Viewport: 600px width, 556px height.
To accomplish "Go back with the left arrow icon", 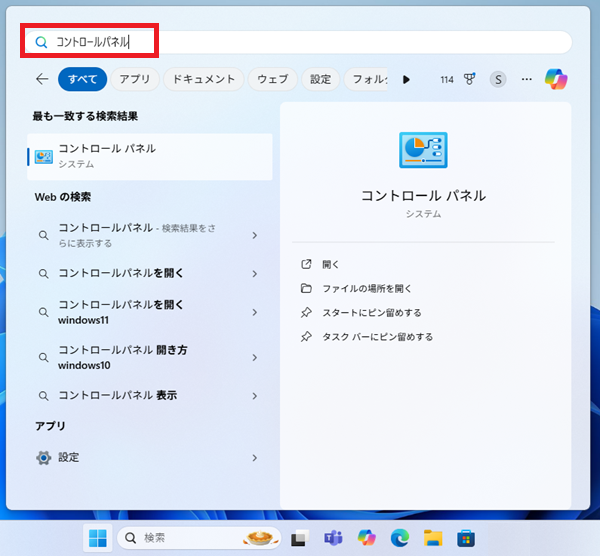I will [42, 79].
